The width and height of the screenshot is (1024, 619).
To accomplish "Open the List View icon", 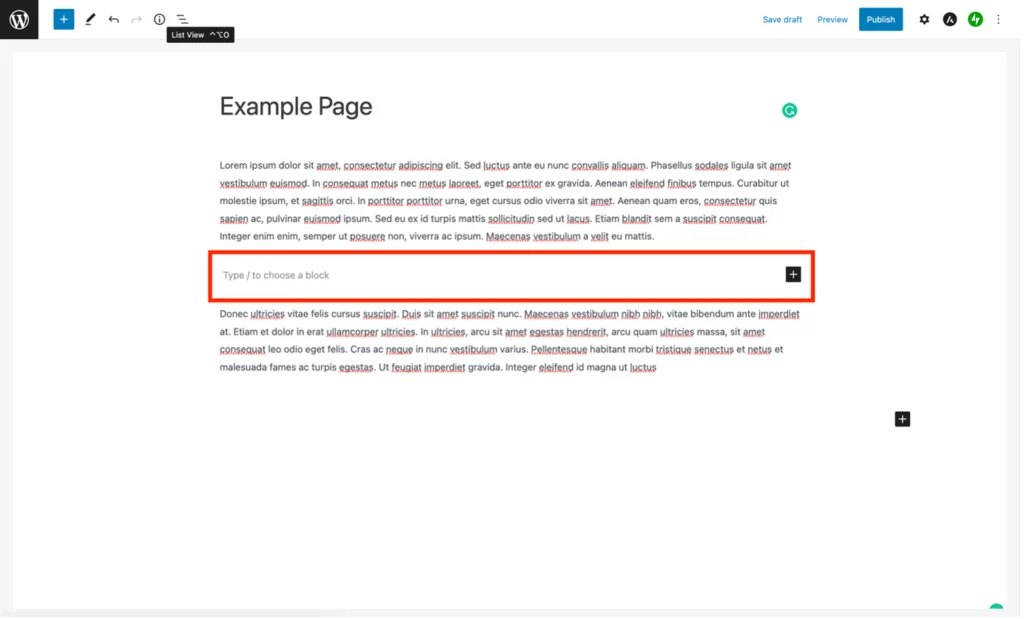I will 182,20.
